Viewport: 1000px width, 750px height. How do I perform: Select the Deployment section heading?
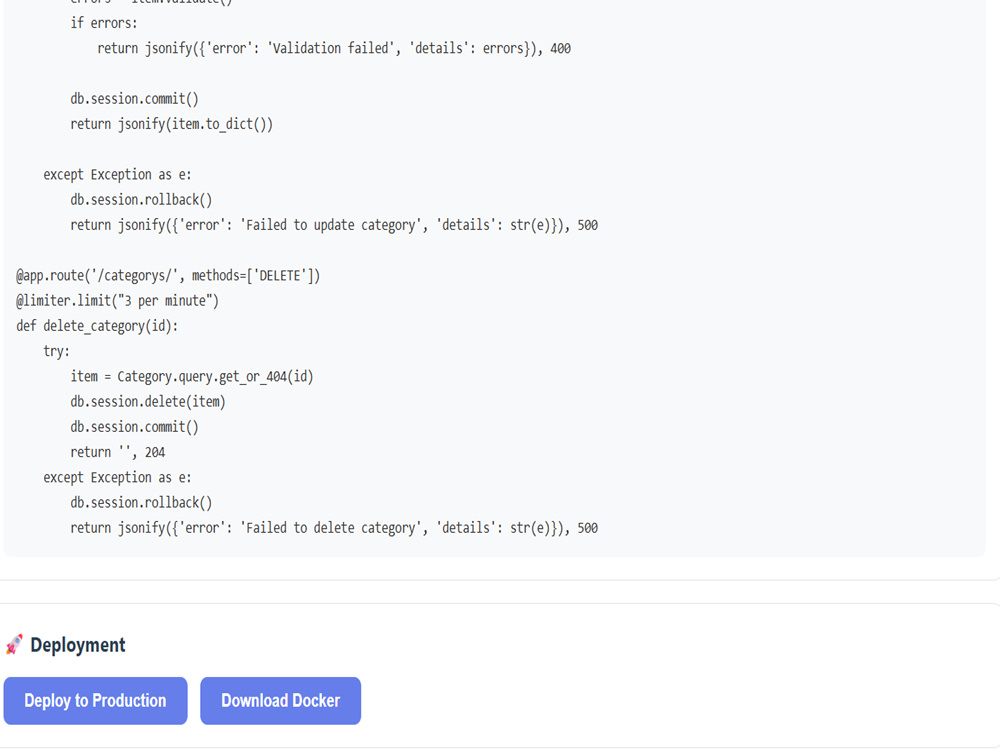(x=78, y=645)
